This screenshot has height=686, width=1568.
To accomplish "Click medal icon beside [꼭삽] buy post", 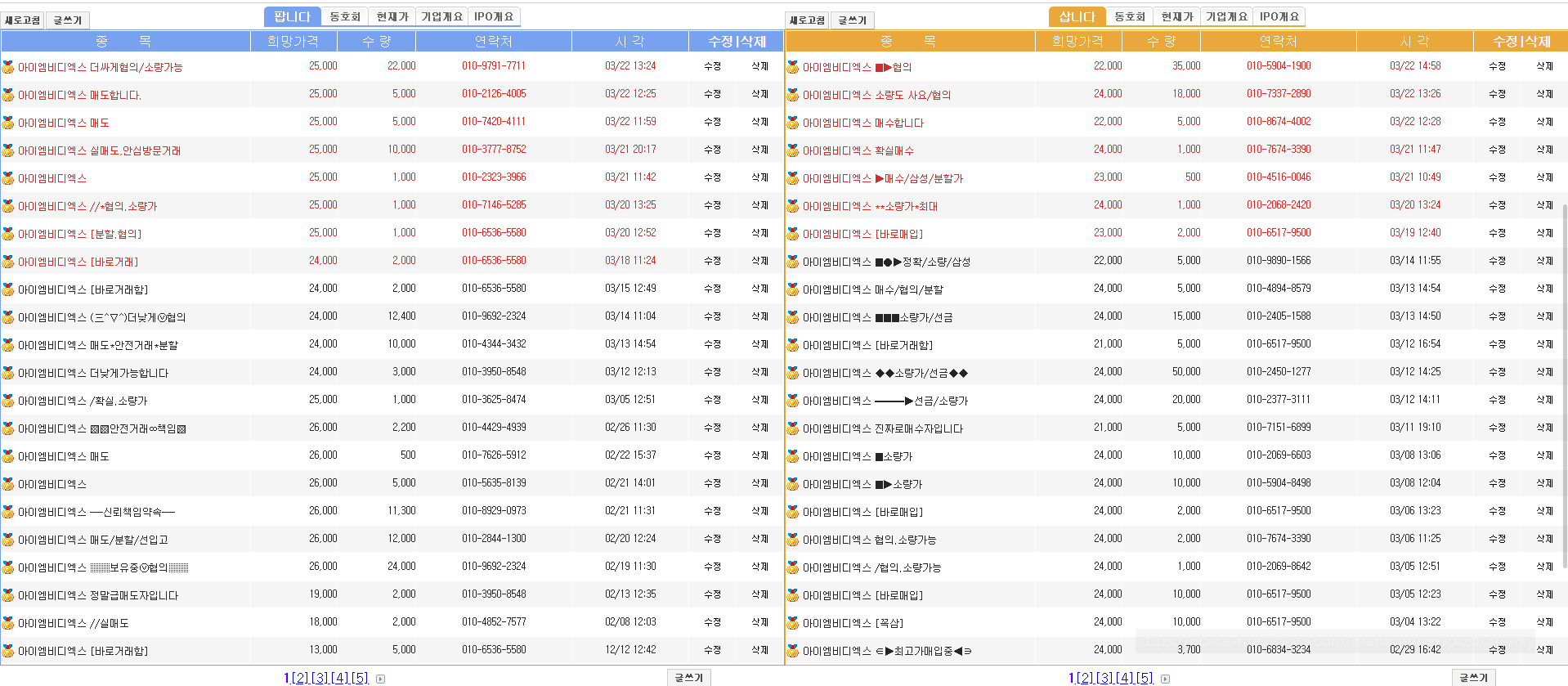I will tap(793, 623).
